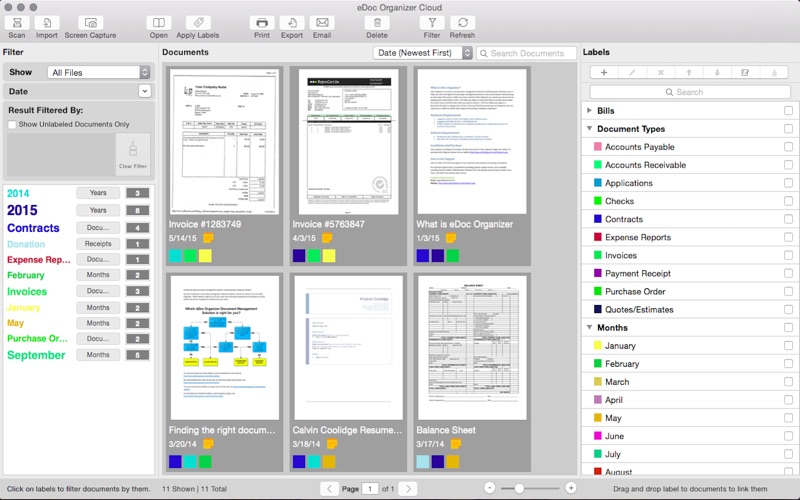Viewport: 800px width, 500px height.
Task: Expand the Bills label group
Action: (x=589, y=111)
